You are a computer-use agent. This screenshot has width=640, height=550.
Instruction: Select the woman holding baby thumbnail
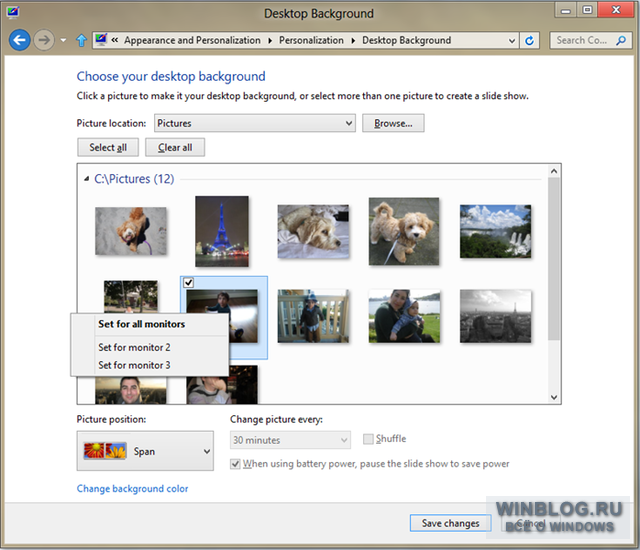(404, 316)
